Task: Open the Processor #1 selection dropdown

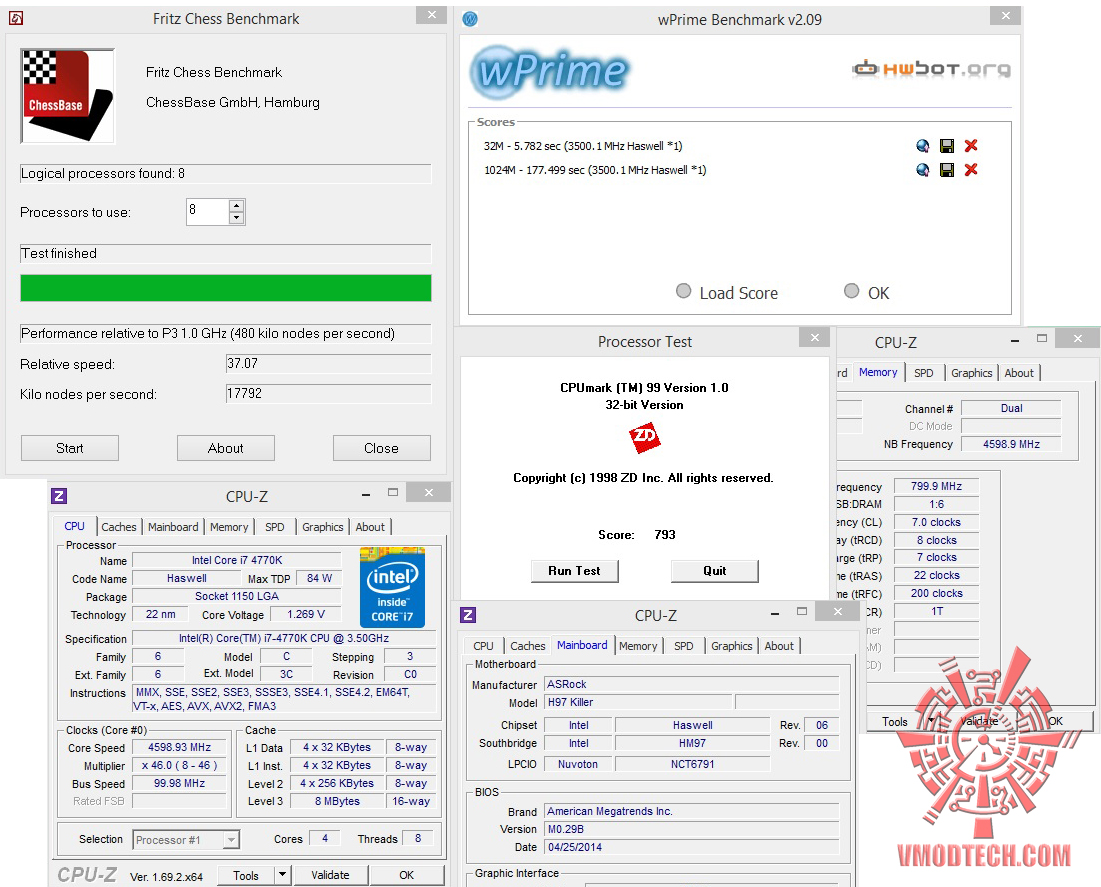Action: (231, 839)
